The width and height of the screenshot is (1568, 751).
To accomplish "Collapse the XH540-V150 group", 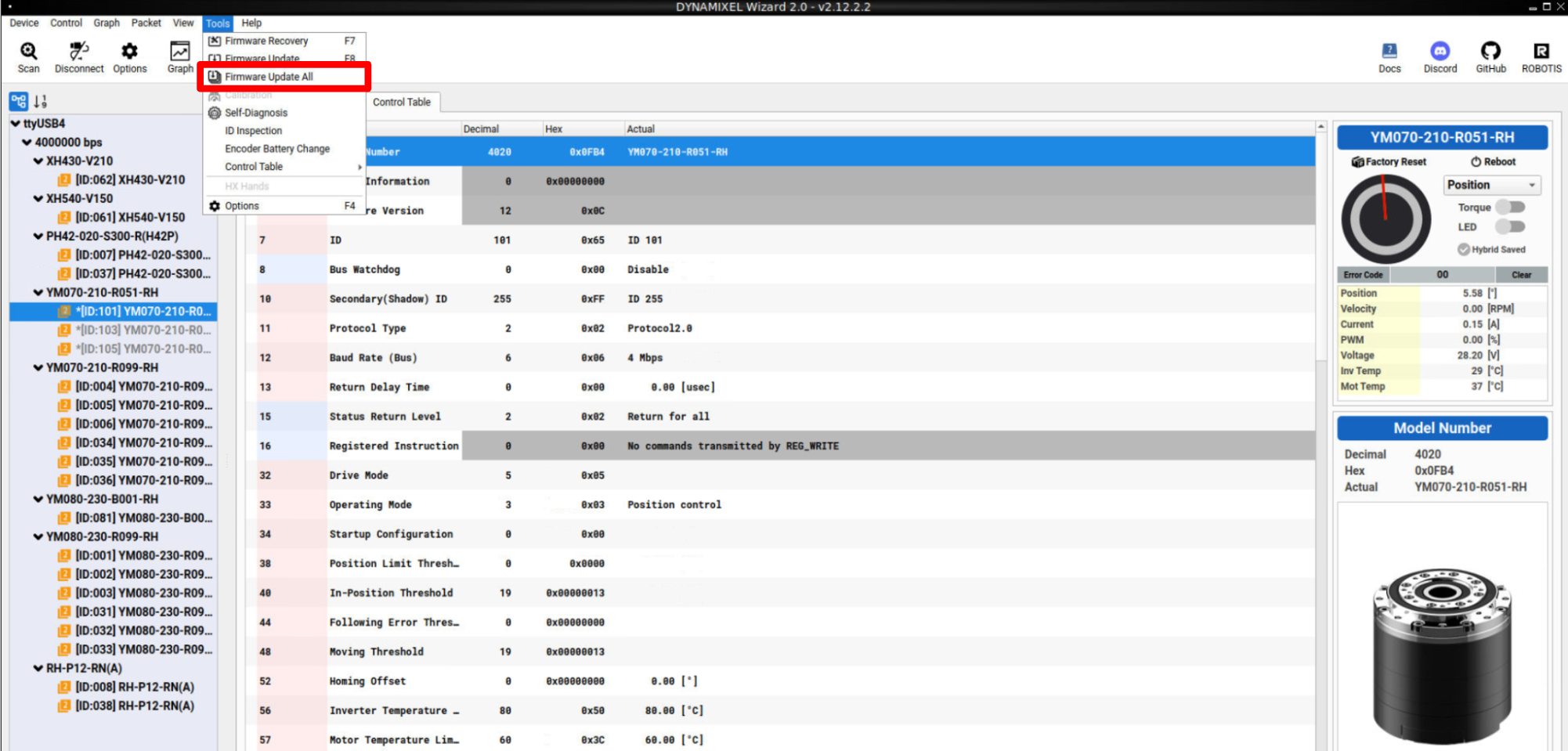I will pos(38,199).
